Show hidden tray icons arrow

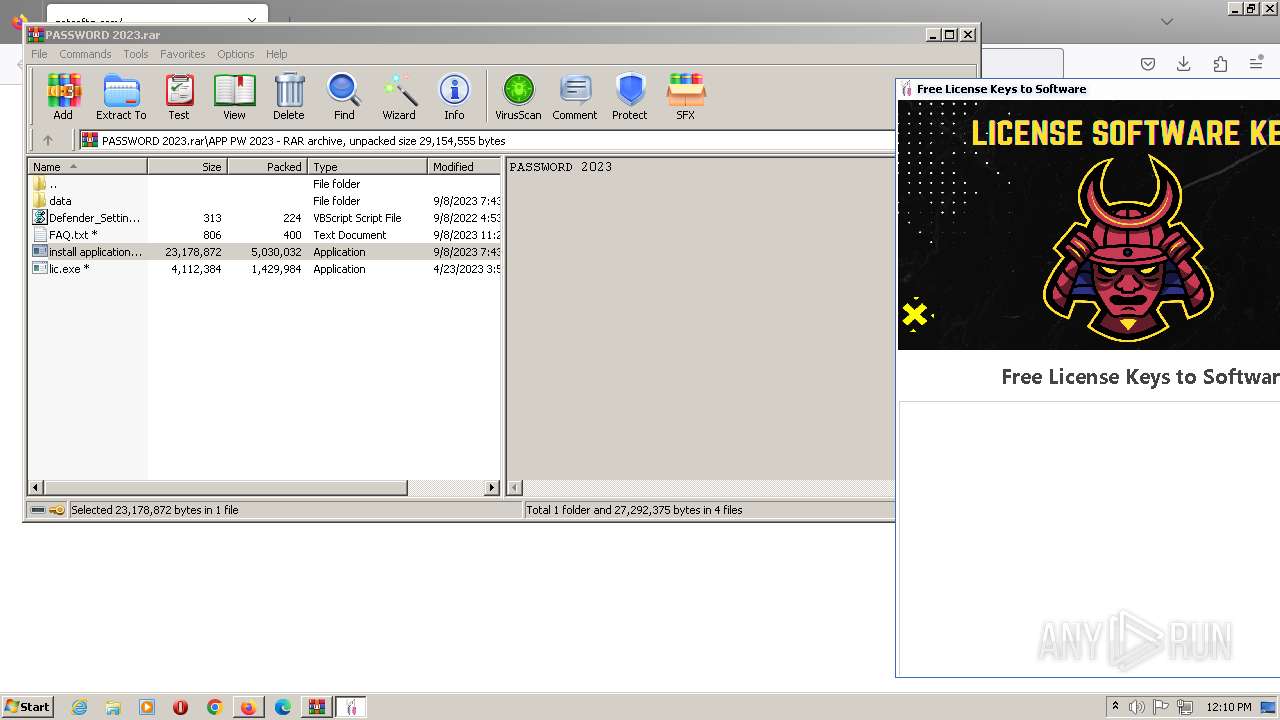(1115, 707)
